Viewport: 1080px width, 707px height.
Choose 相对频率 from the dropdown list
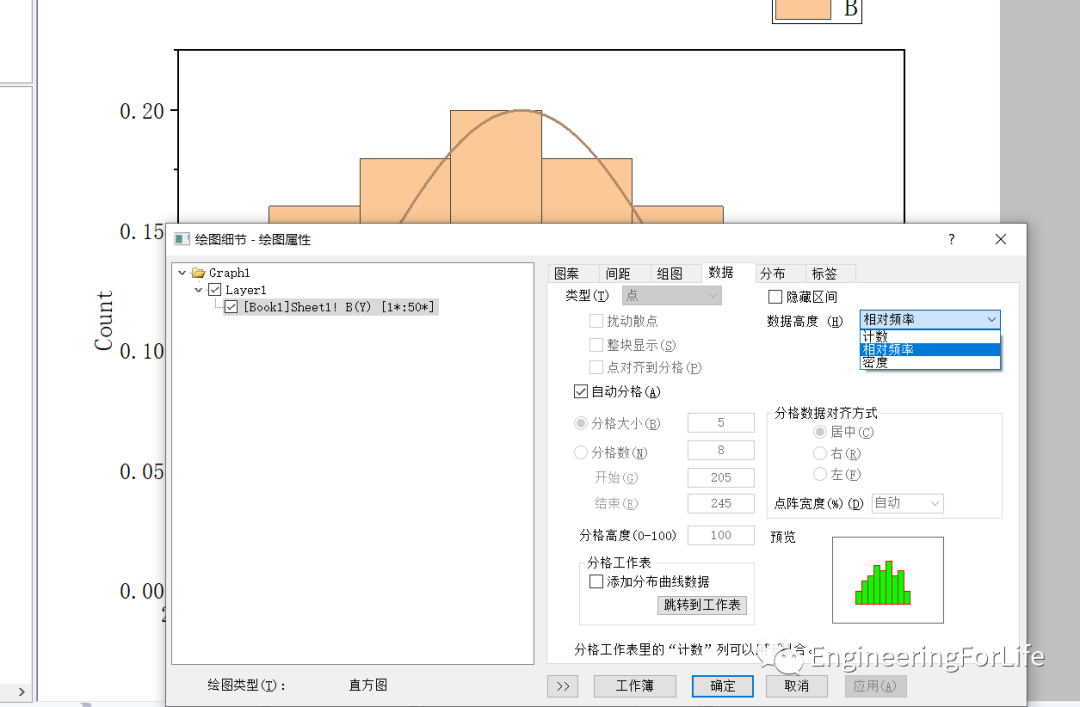click(x=930, y=349)
